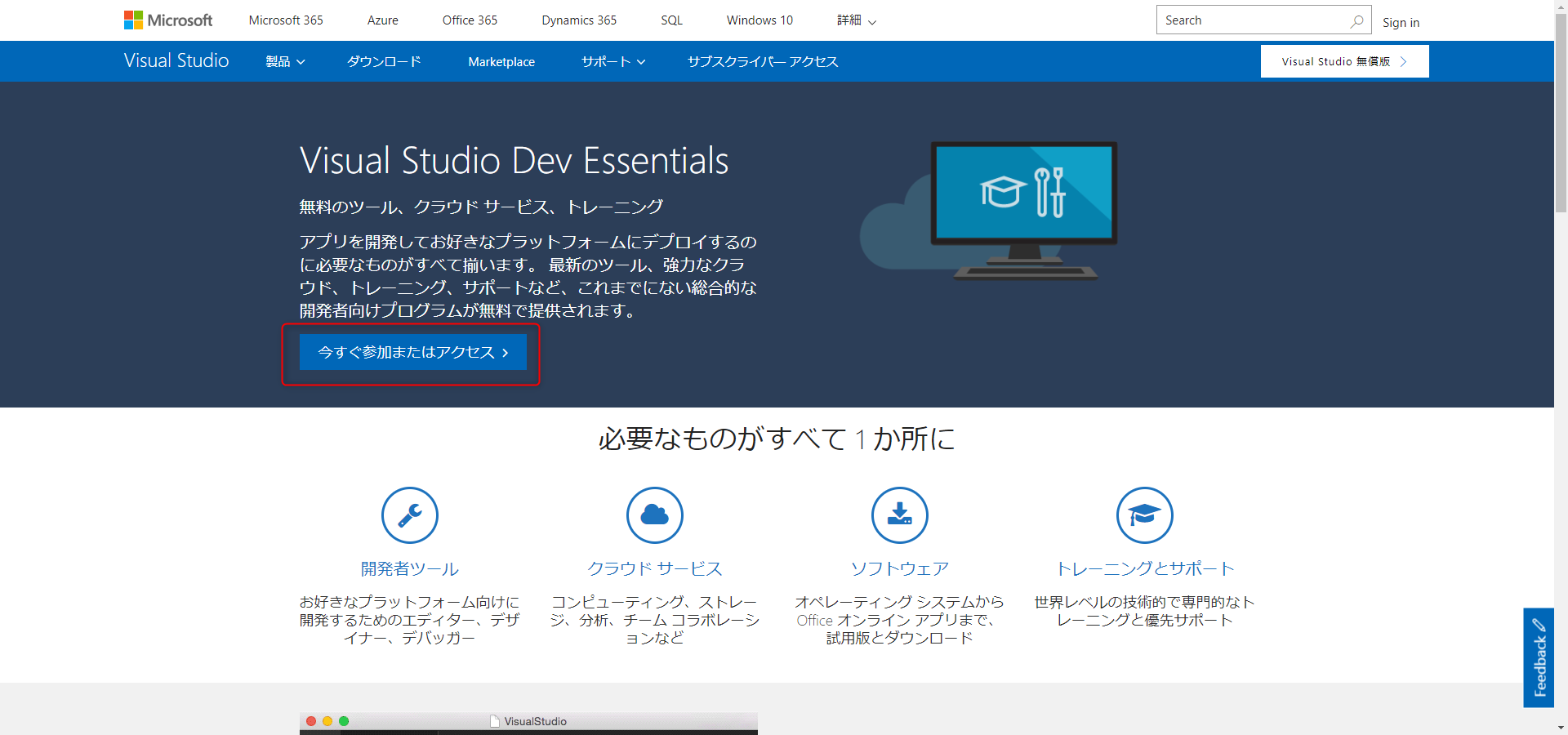The image size is (1568, 735).
Task: Click 今すぐ参加またはアクセス button
Action: click(413, 352)
